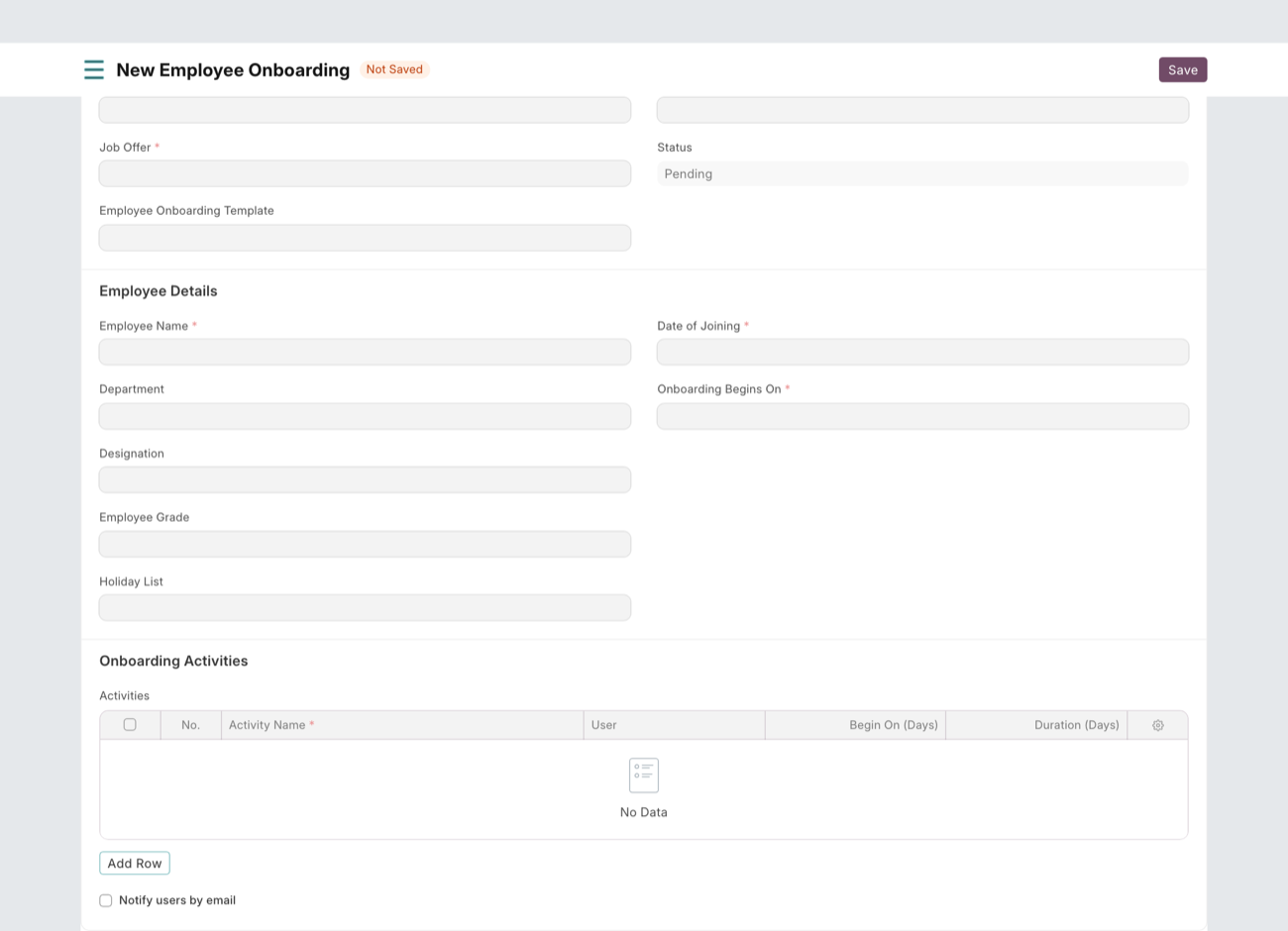Open the Designation field
Image resolution: width=1288 pixels, height=931 pixels.
pyautogui.click(x=365, y=479)
